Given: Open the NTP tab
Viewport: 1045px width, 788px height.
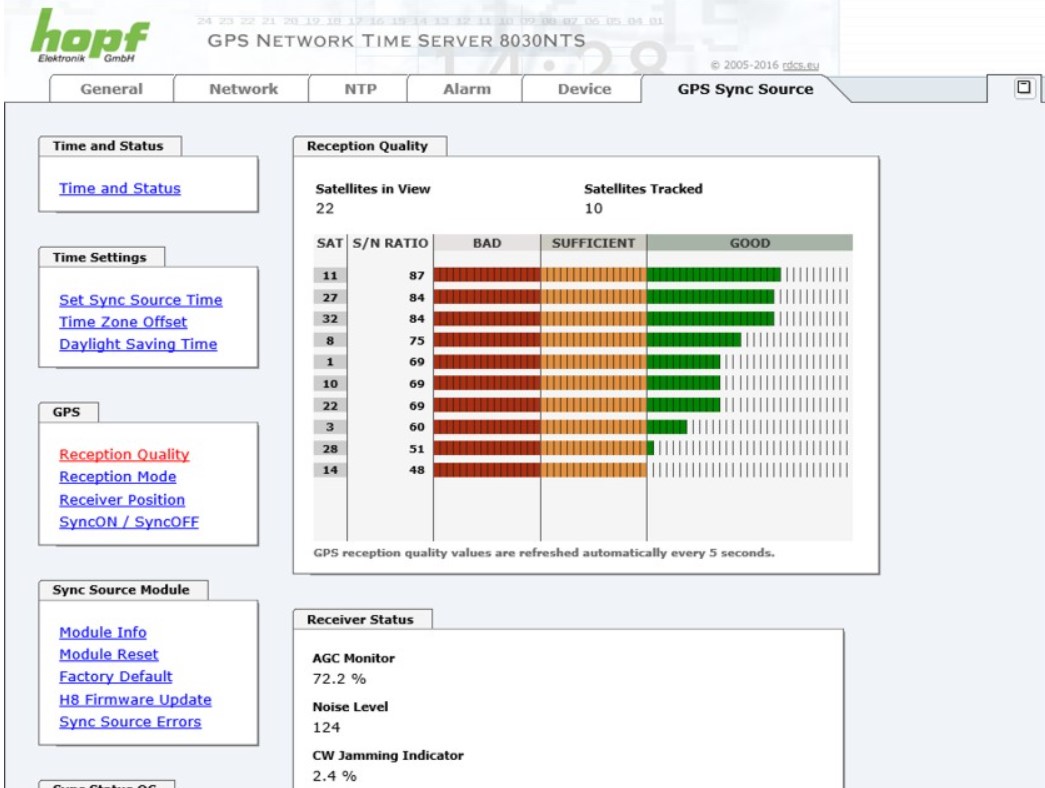Looking at the screenshot, I should click(360, 89).
